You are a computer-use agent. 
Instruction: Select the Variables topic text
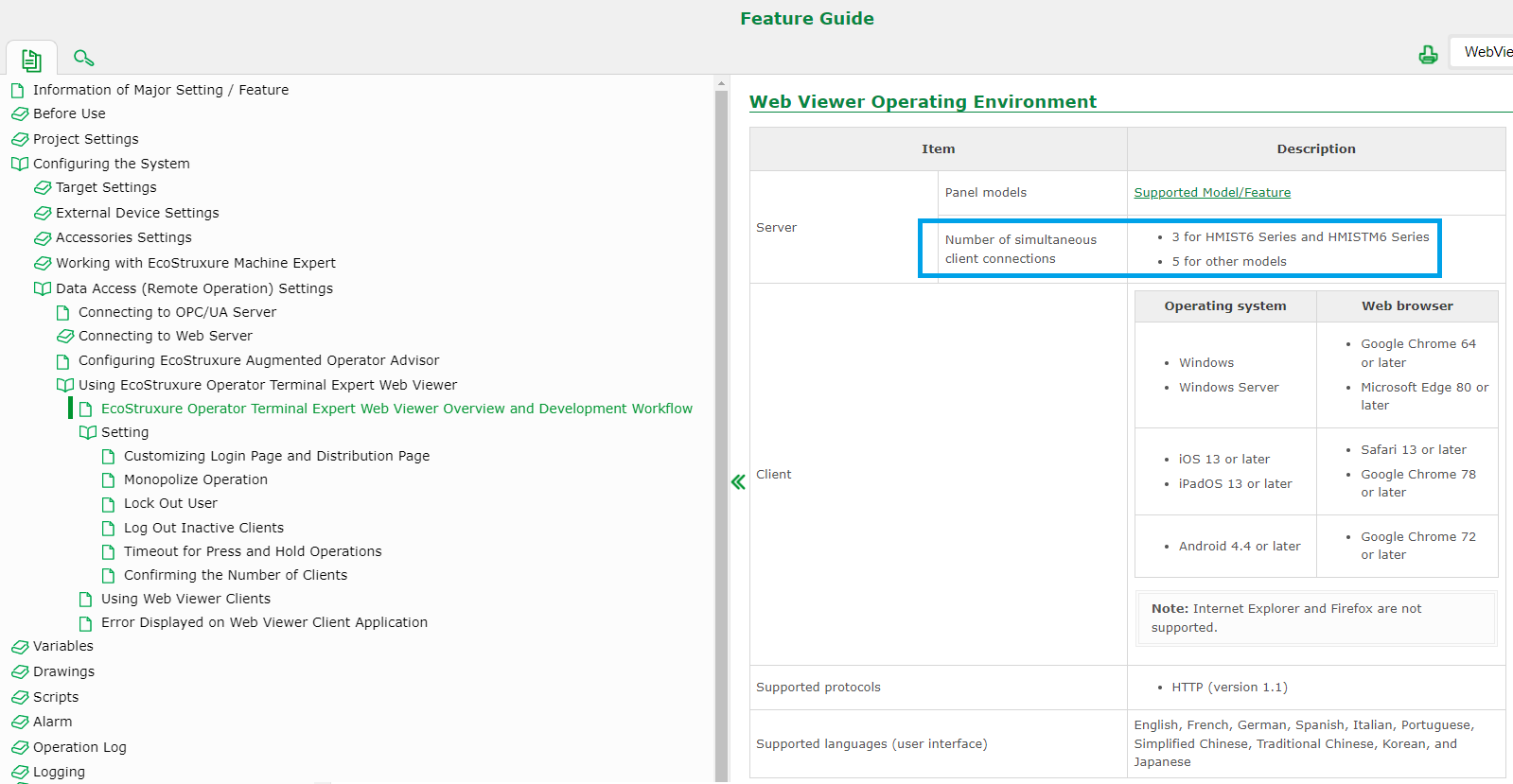point(63,646)
